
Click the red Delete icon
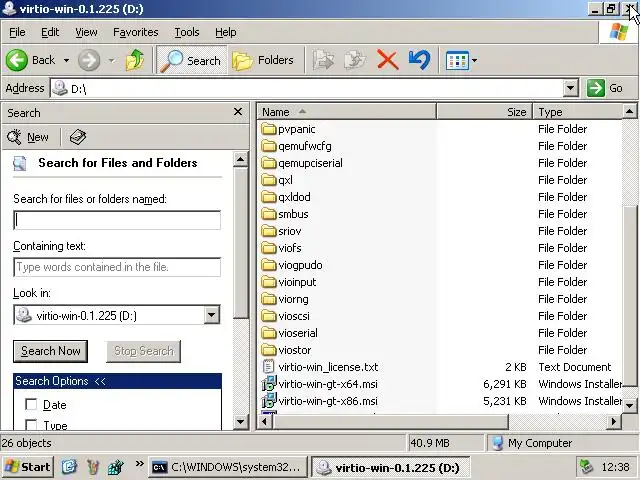(x=387, y=60)
